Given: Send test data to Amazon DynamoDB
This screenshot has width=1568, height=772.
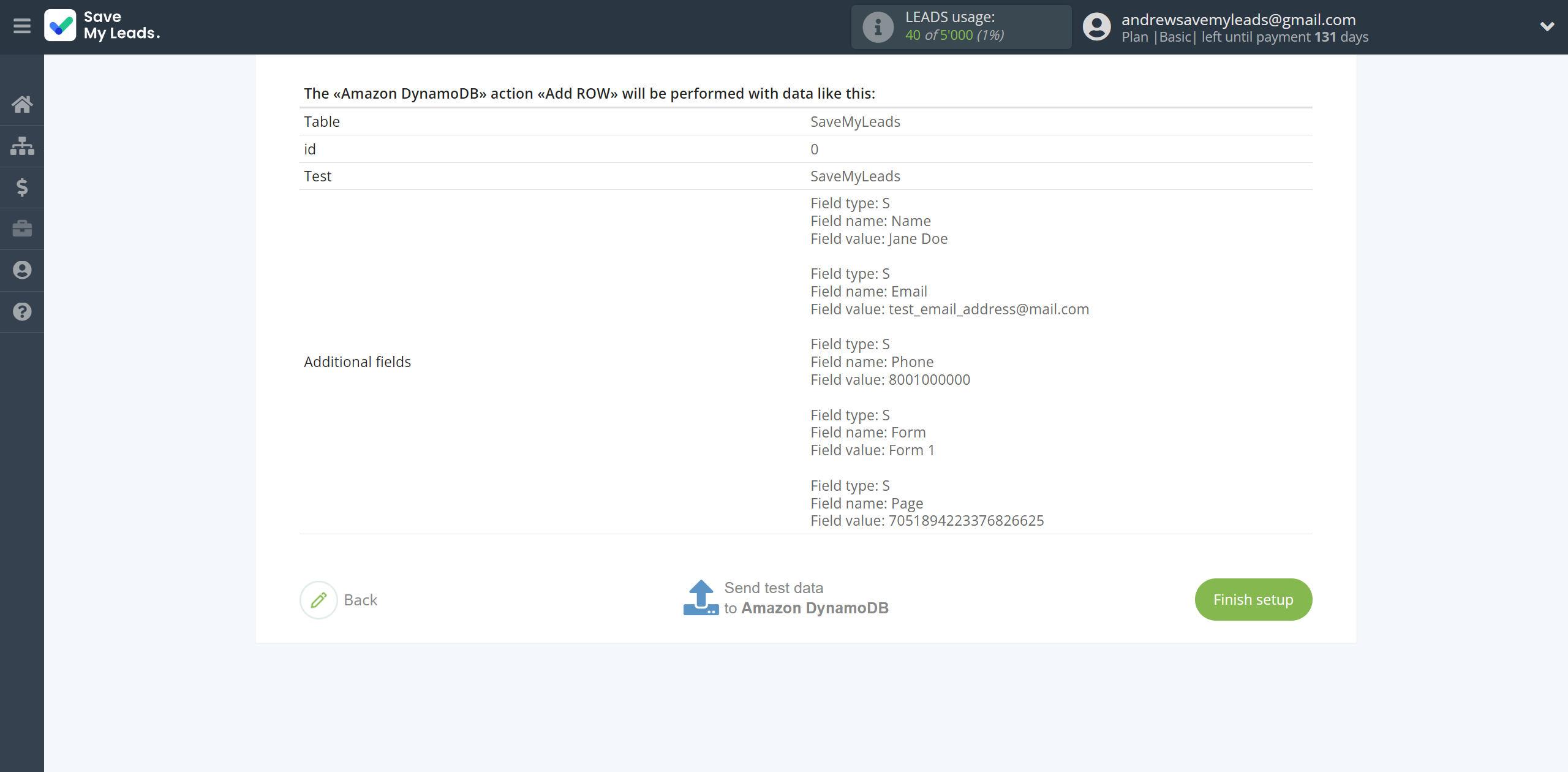Looking at the screenshot, I should 806,598.
